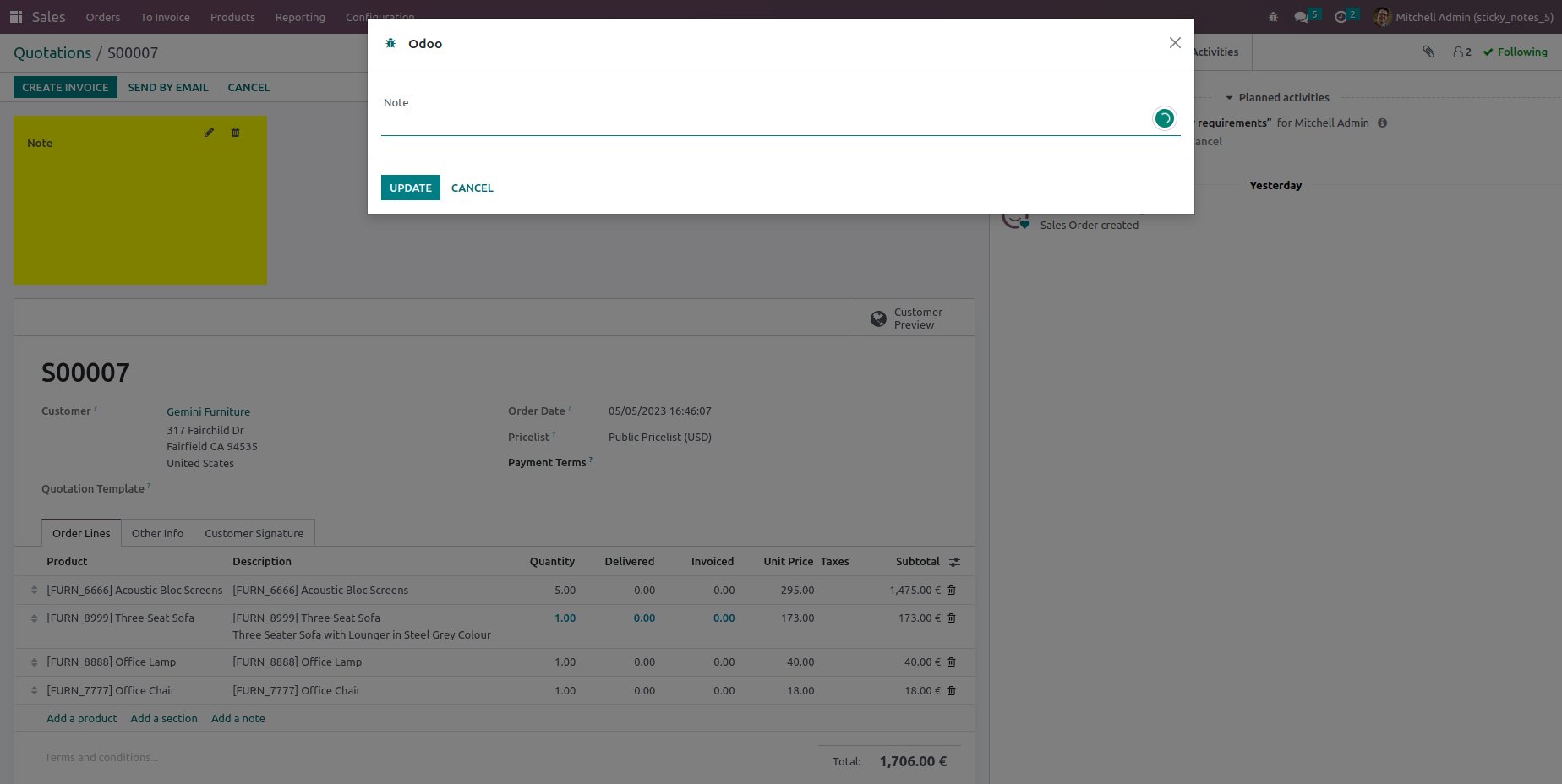Delete the Acoustic Bloc Screens order line

click(x=951, y=591)
